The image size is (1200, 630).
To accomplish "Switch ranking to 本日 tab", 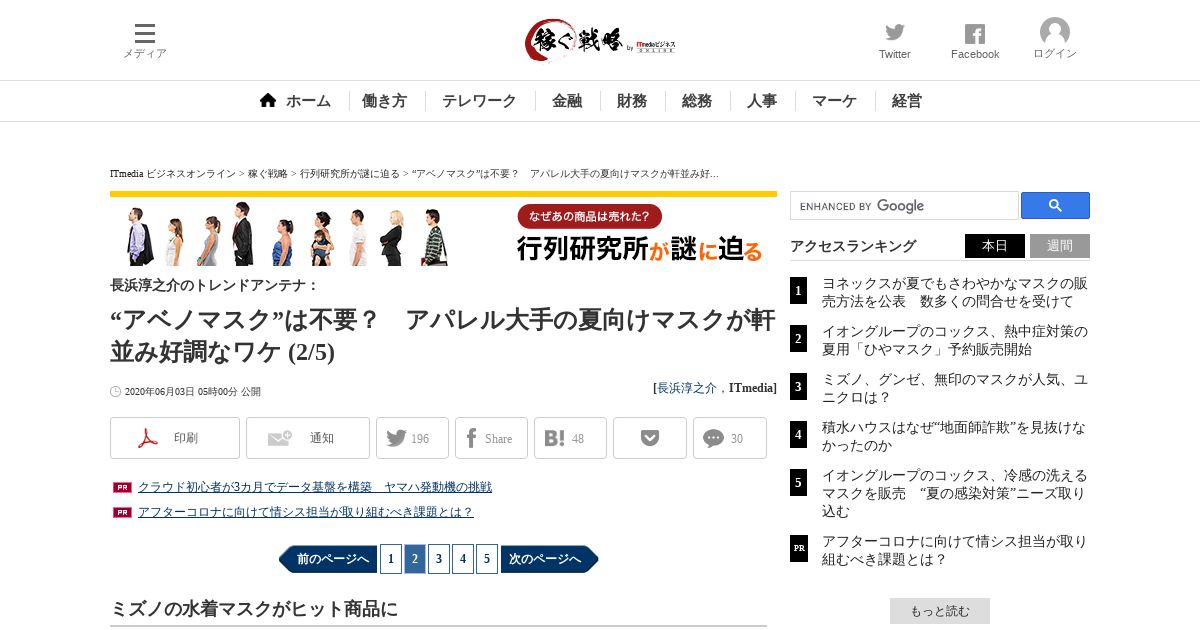I will pos(995,246).
